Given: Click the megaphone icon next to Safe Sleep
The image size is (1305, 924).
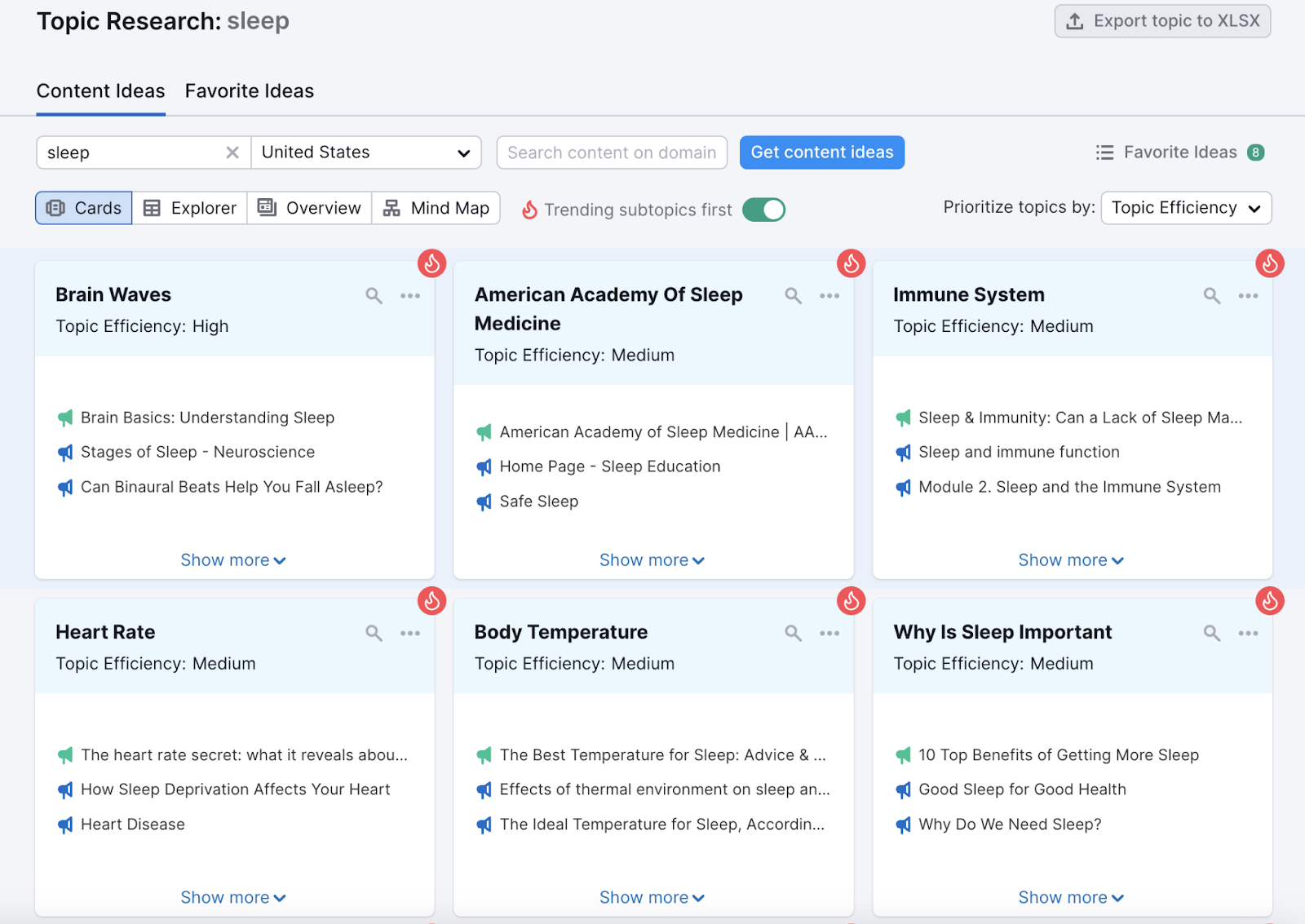Looking at the screenshot, I should 484,502.
